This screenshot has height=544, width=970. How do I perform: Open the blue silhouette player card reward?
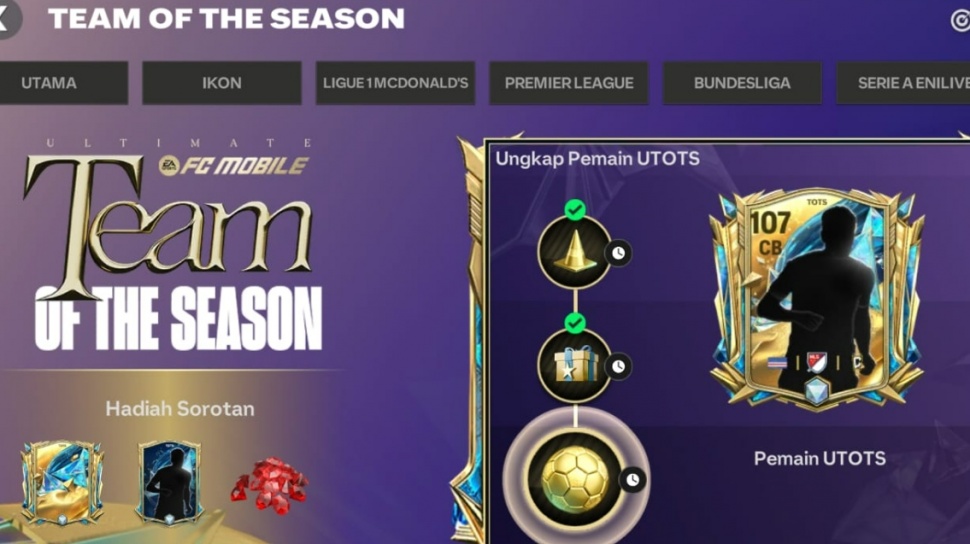click(x=169, y=483)
